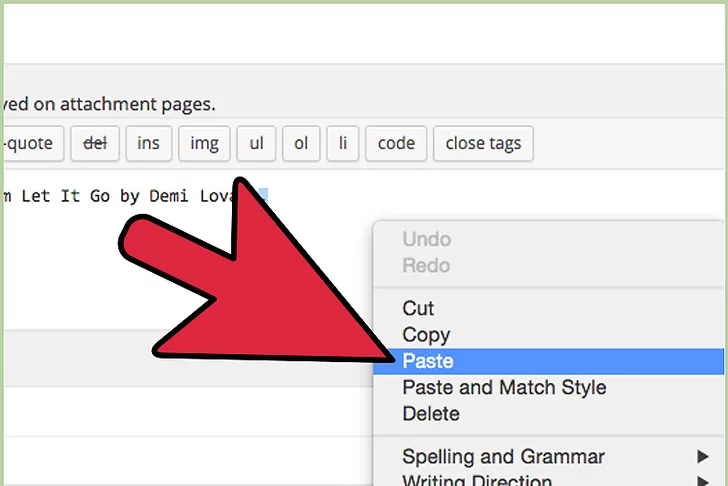
Task: Pick Delete from the context menu
Action: pos(431,413)
